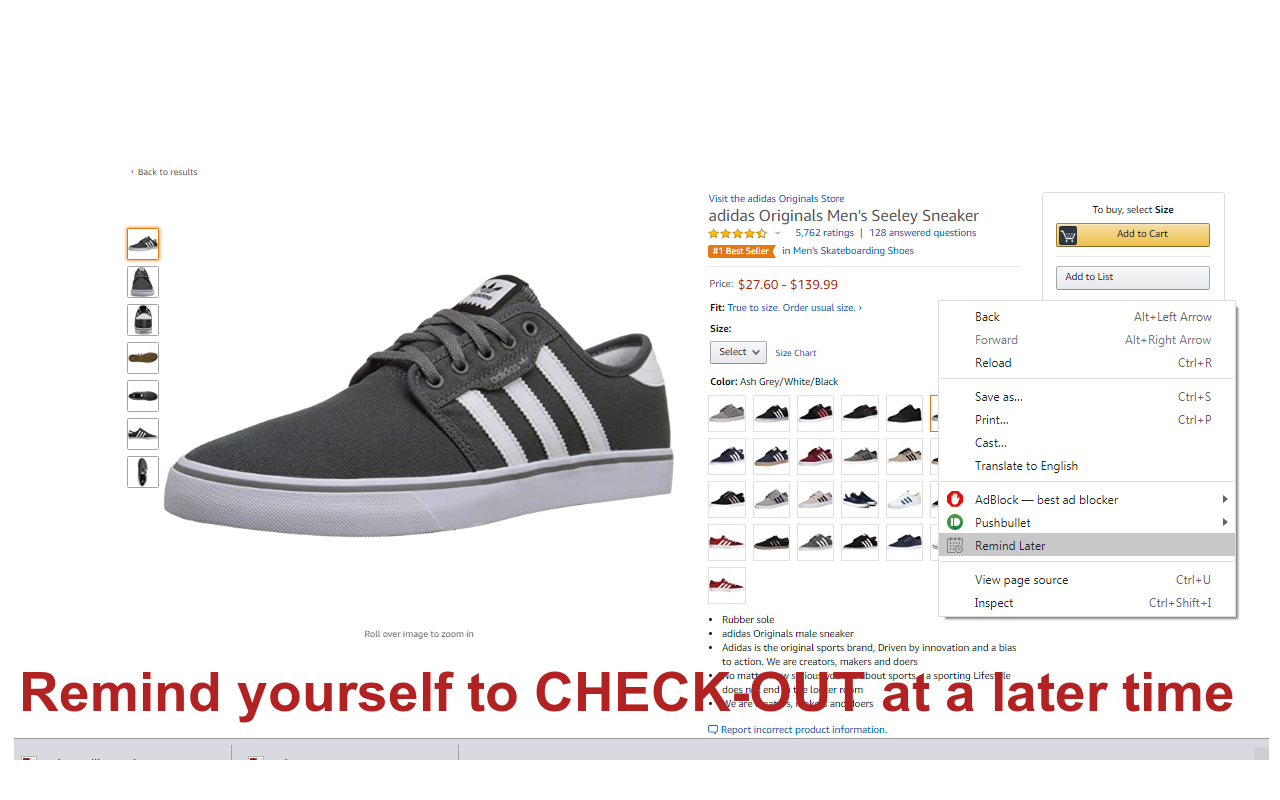
Task: Choose the first grey shoe color swatch
Action: 727,413
